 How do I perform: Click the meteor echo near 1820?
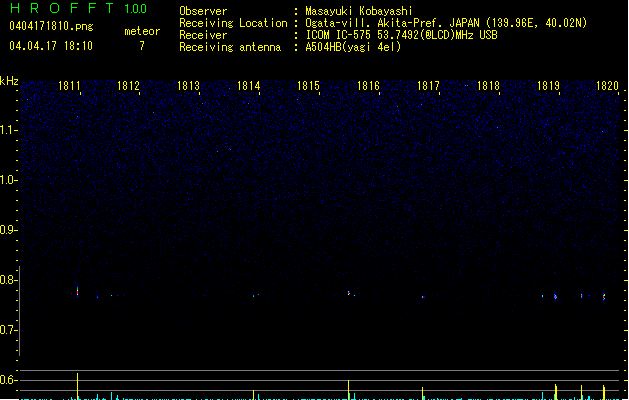click(604, 297)
